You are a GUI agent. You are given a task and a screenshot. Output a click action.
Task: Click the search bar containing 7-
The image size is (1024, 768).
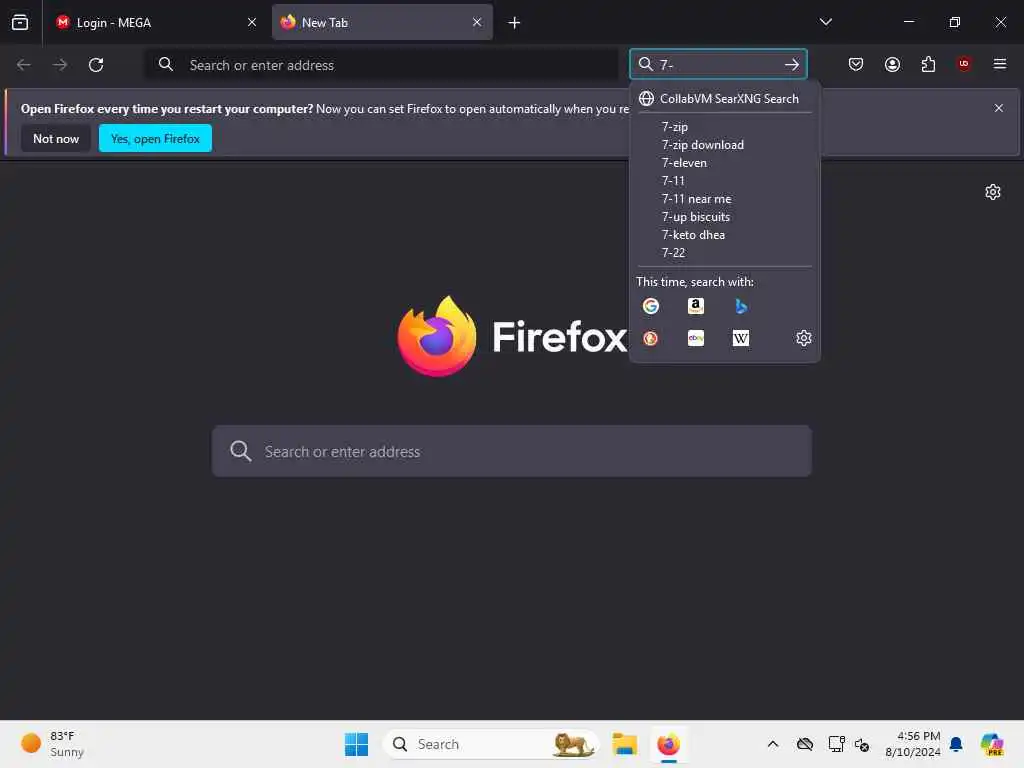click(x=718, y=64)
